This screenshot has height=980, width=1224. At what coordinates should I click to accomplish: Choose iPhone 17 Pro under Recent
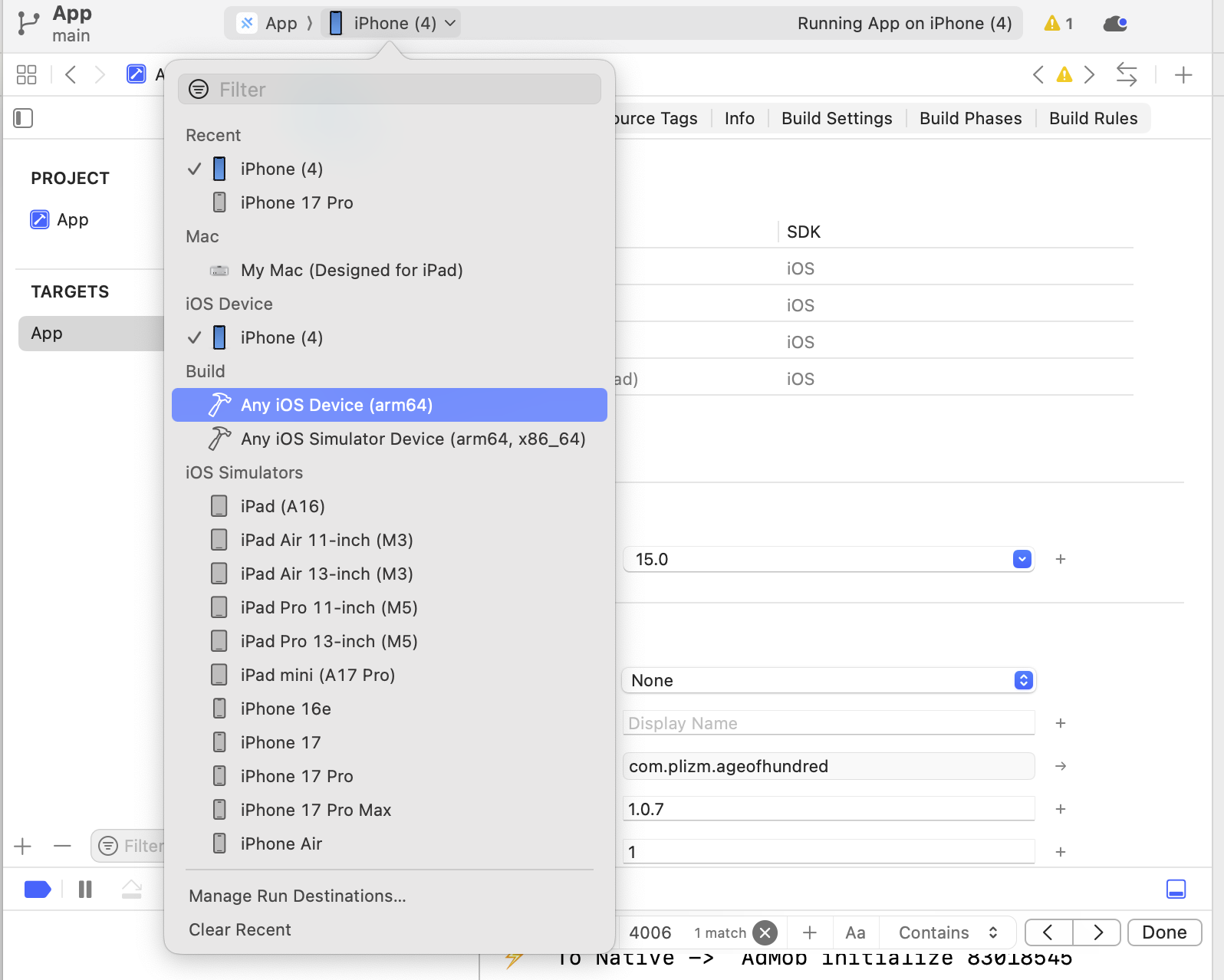[390, 202]
